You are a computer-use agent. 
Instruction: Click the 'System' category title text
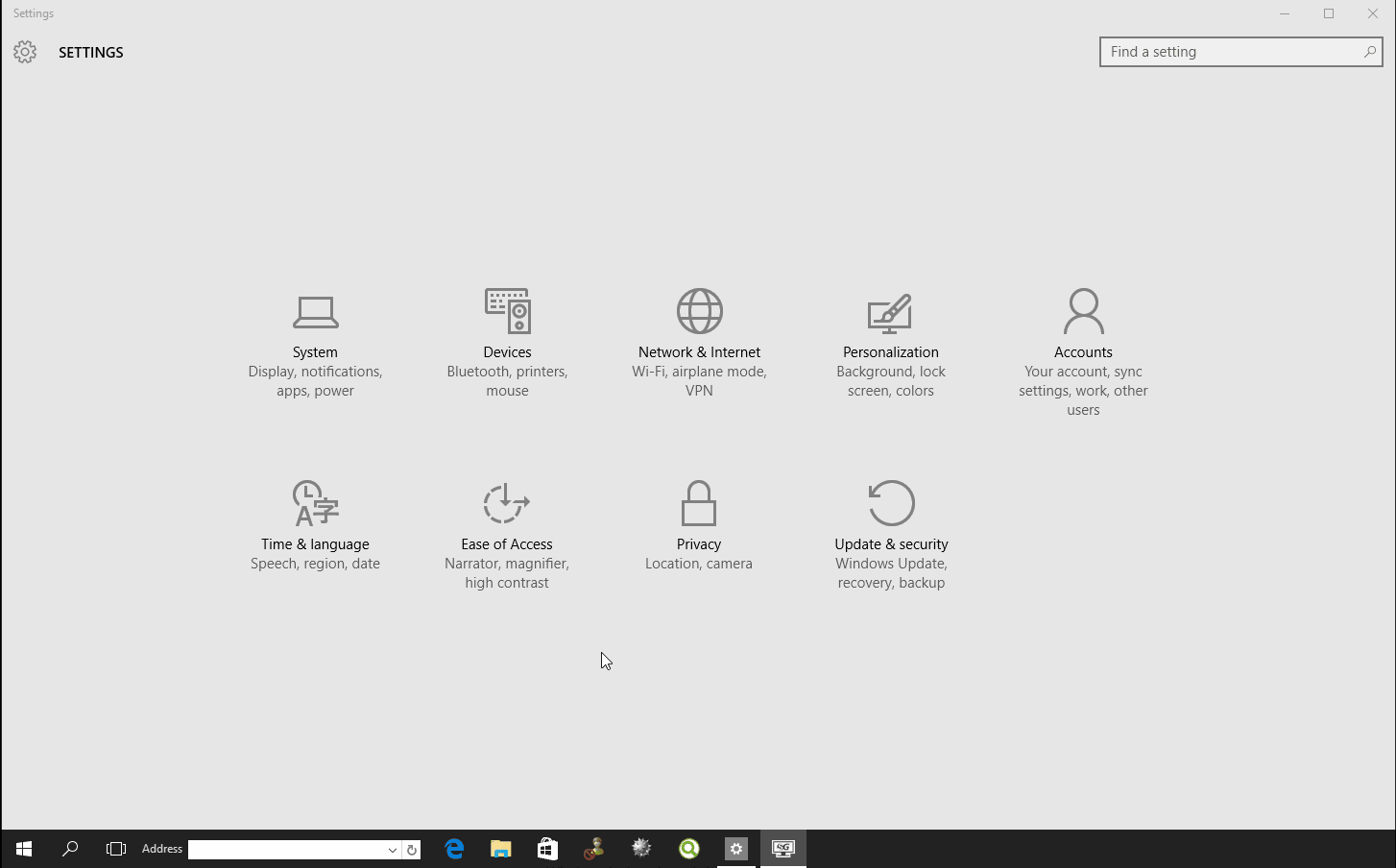tap(315, 352)
